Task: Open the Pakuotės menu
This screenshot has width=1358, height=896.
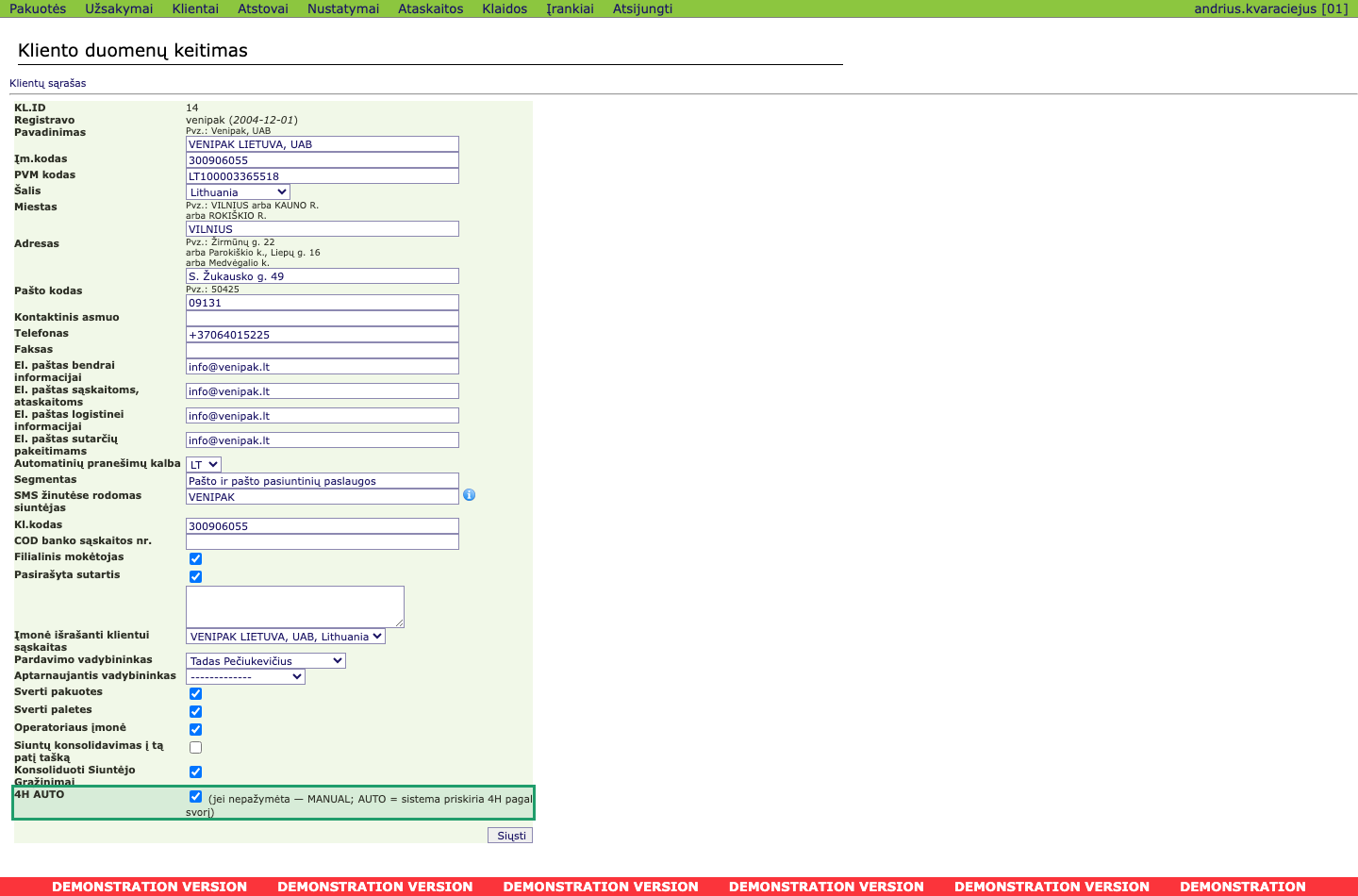Action: 38,8
